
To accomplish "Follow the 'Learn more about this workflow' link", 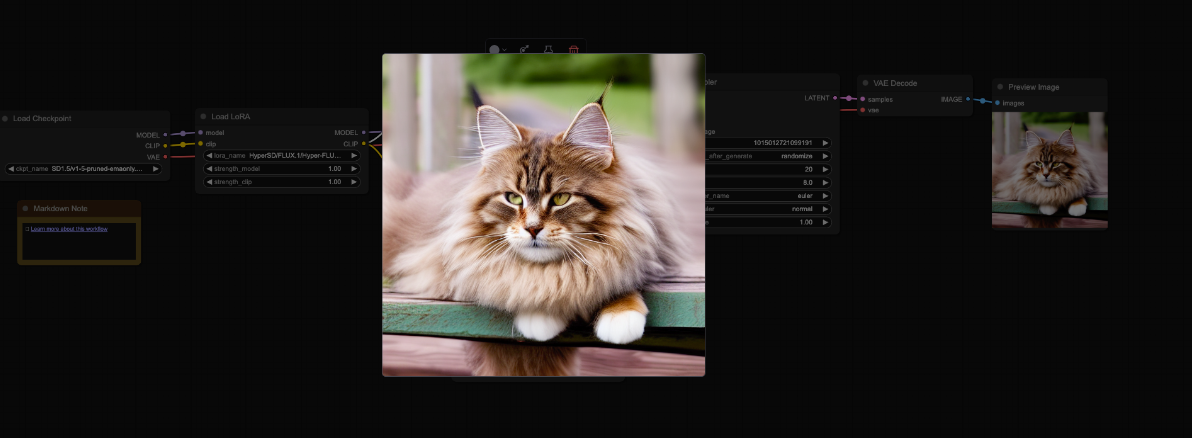I will tap(69, 229).
